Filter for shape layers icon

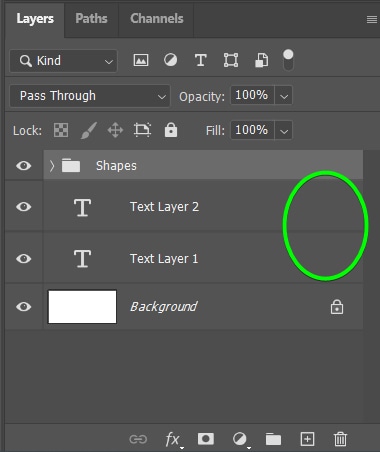point(231,60)
